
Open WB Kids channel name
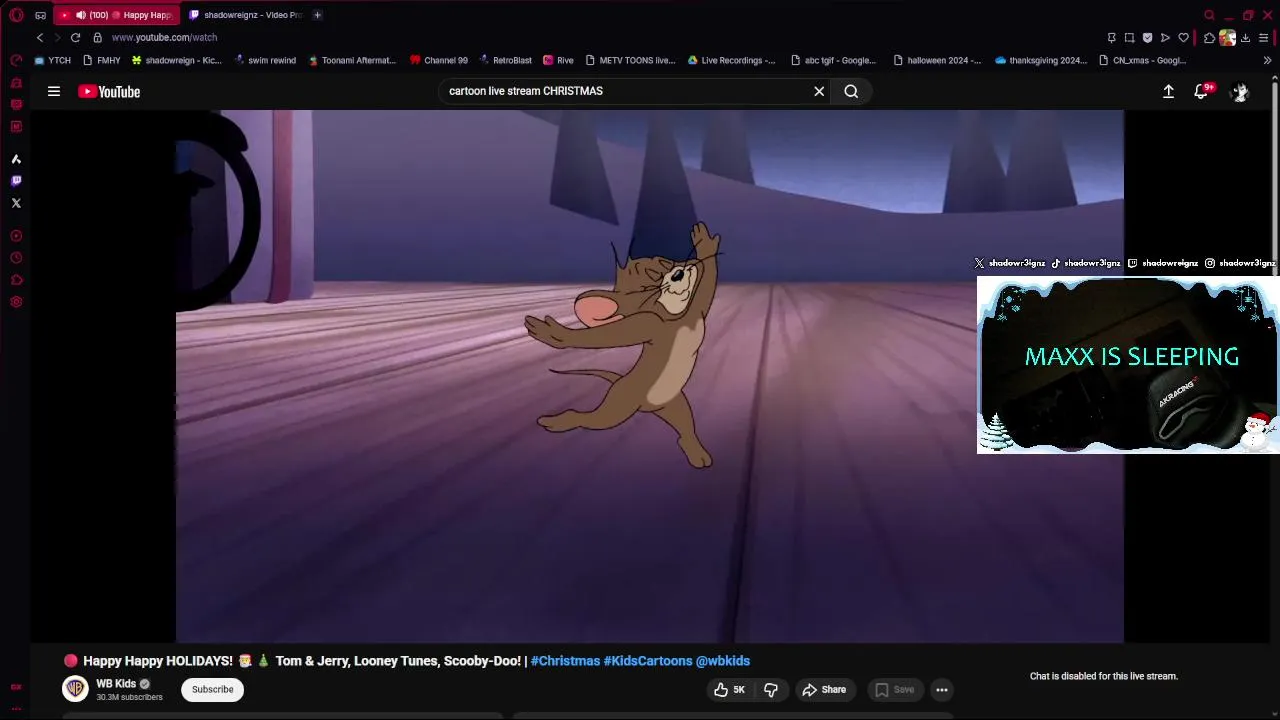tap(116, 684)
